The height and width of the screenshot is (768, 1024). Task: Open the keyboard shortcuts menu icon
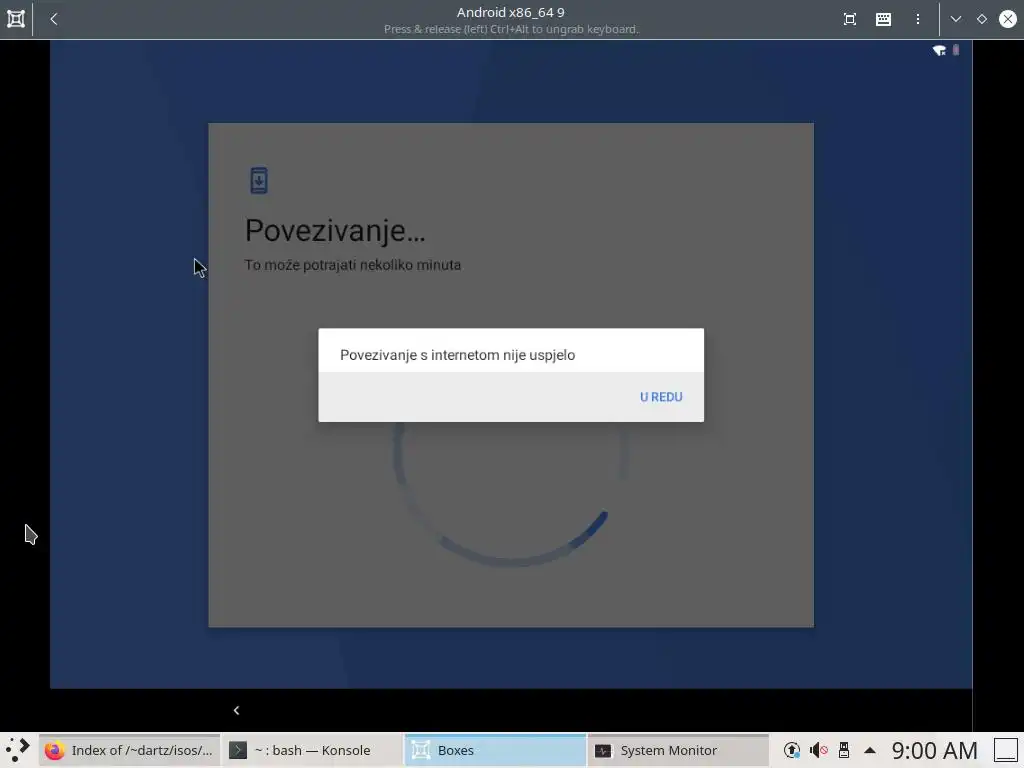[x=883, y=19]
